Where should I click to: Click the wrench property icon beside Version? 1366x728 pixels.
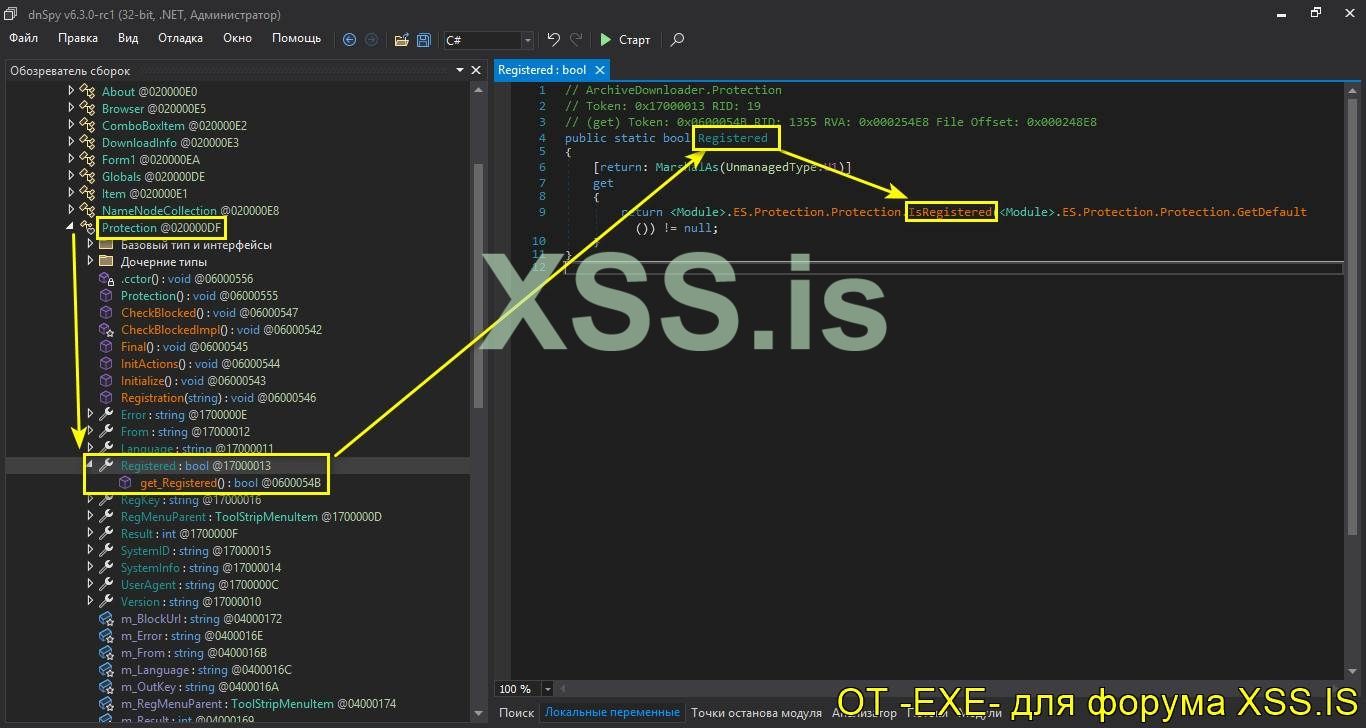pos(106,601)
